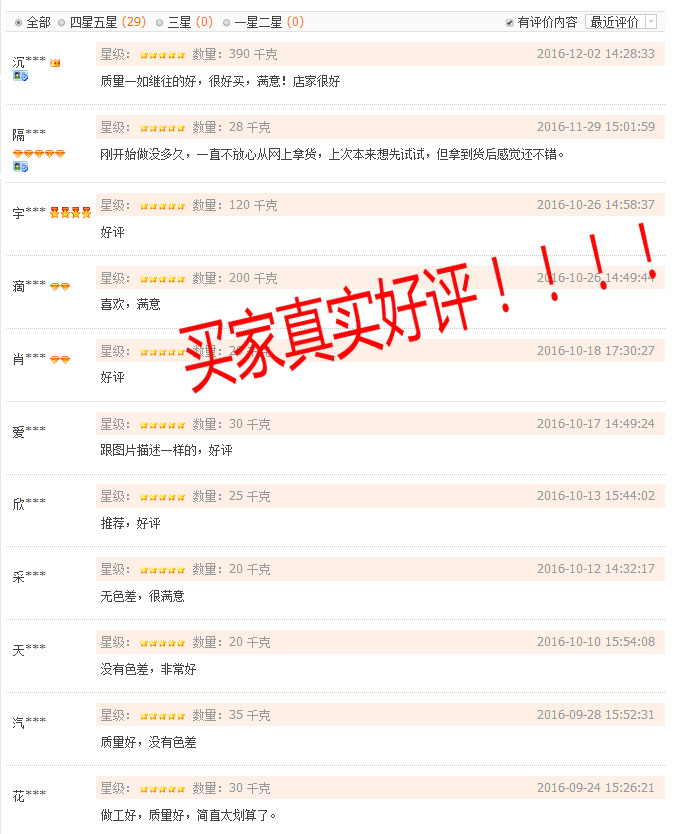The height and width of the screenshot is (834, 678).
Task: Click the red medal badges beside 宇***
Action: 71,213
